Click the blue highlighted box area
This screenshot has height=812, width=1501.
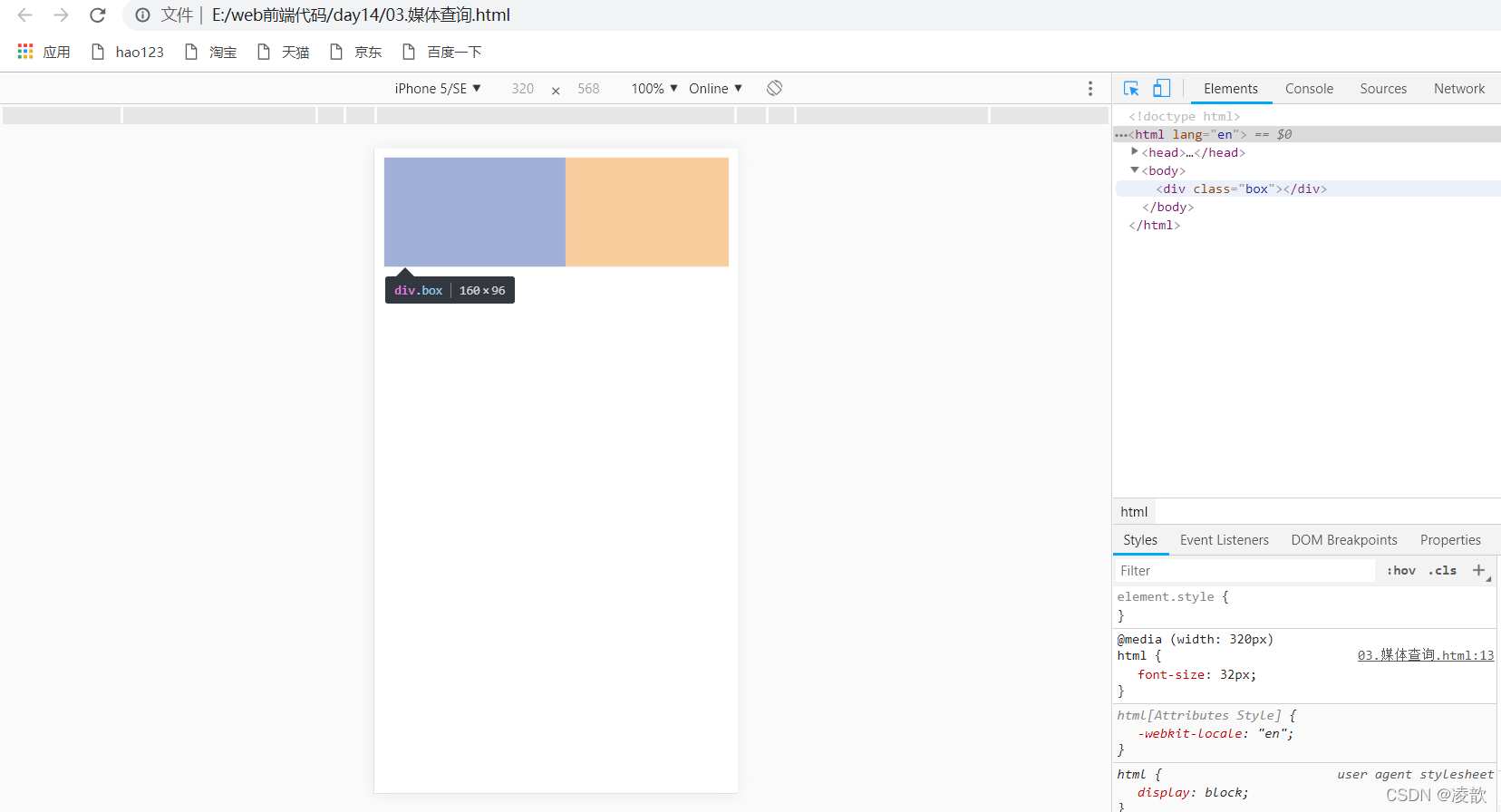475,212
